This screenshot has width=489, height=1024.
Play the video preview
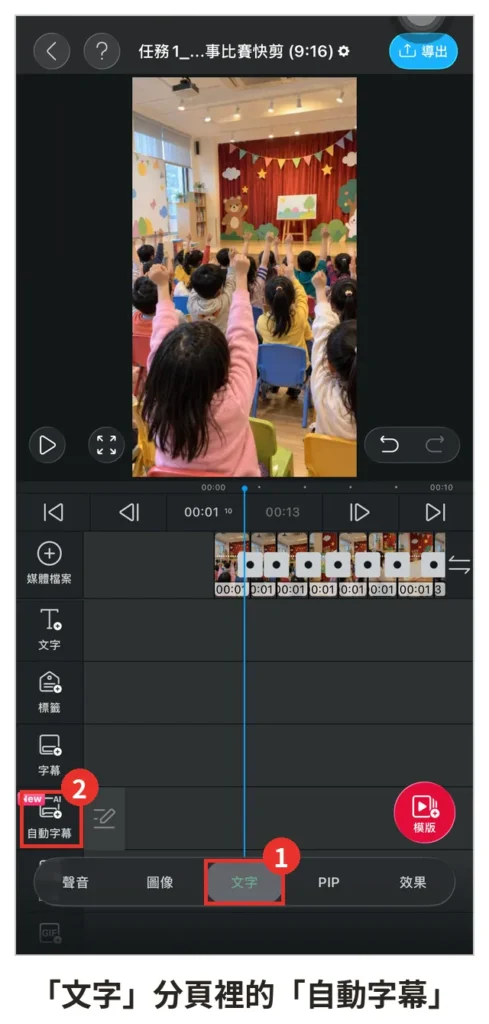tap(47, 445)
